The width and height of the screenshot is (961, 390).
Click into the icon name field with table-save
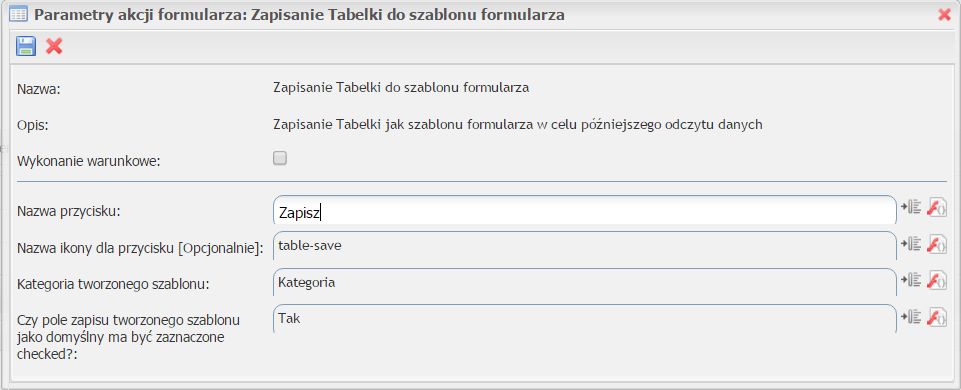585,247
